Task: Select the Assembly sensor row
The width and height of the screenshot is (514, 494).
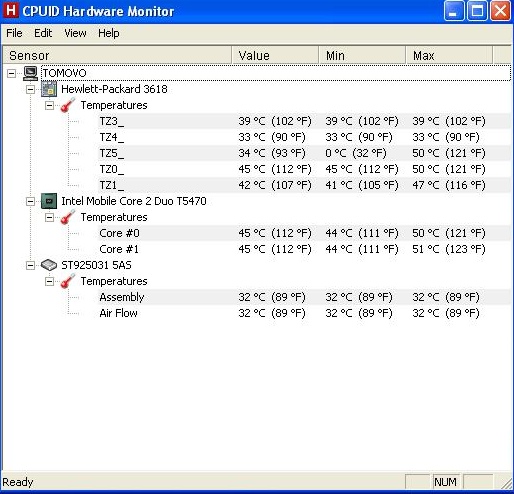Action: 305,297
